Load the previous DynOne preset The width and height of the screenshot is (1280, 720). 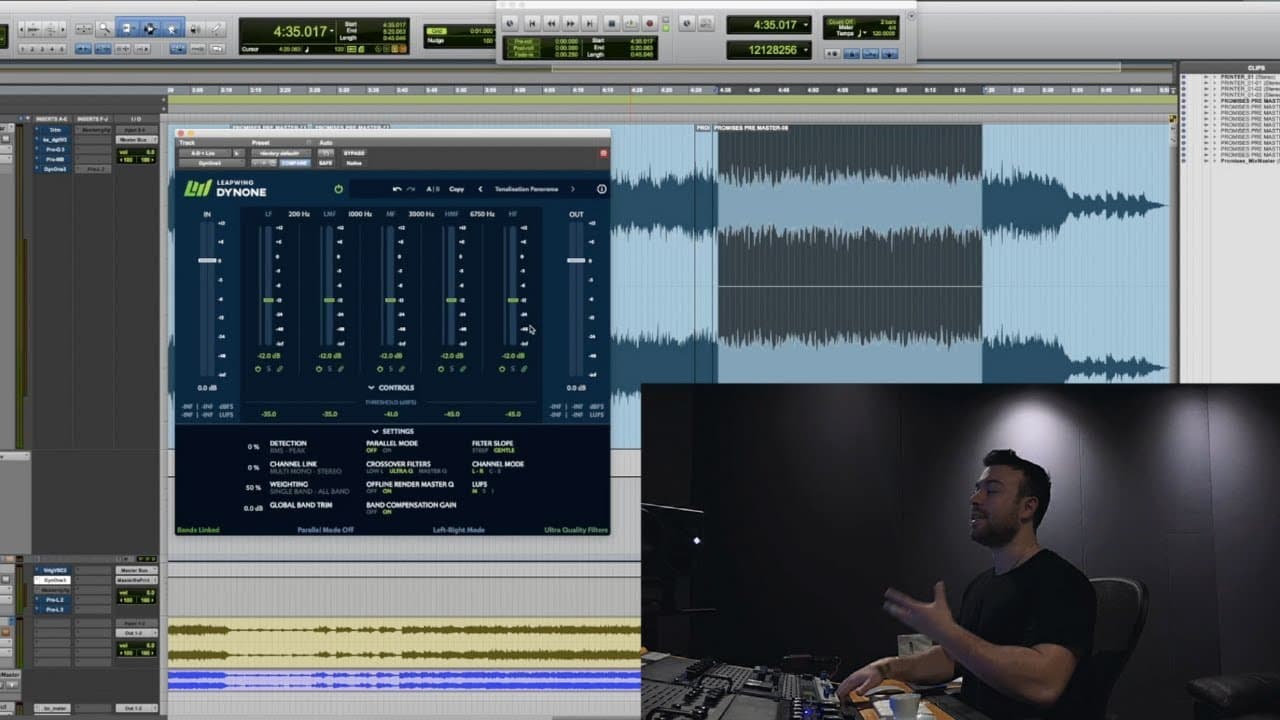coord(480,189)
